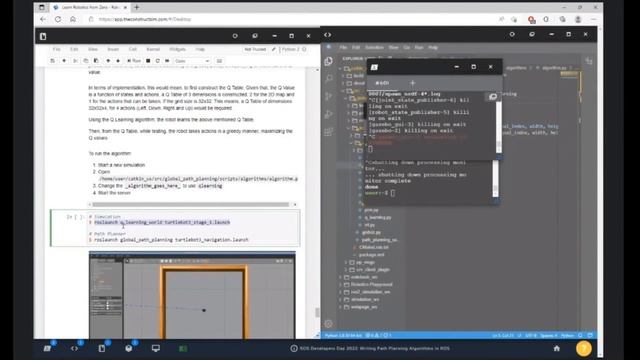This screenshot has height=360, width=640.
Task: Open the code editor icon in bottom dock
Action: (x=74, y=349)
